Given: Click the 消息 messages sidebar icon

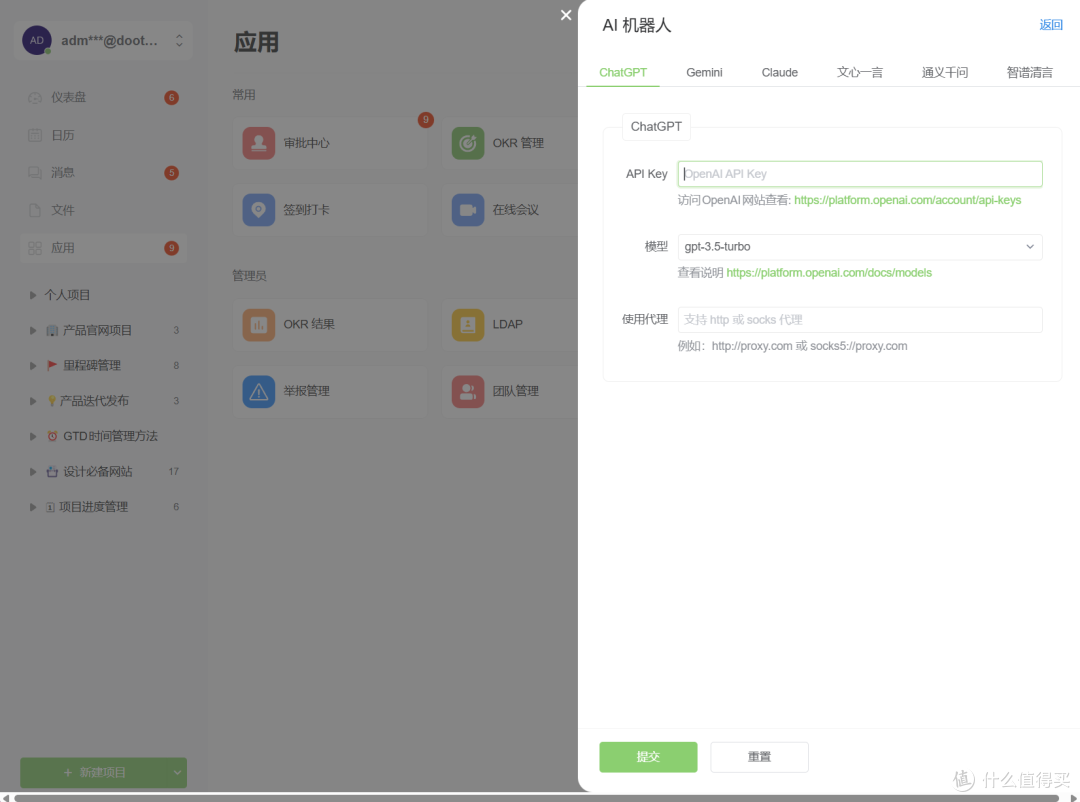Looking at the screenshot, I should click(x=34, y=172).
